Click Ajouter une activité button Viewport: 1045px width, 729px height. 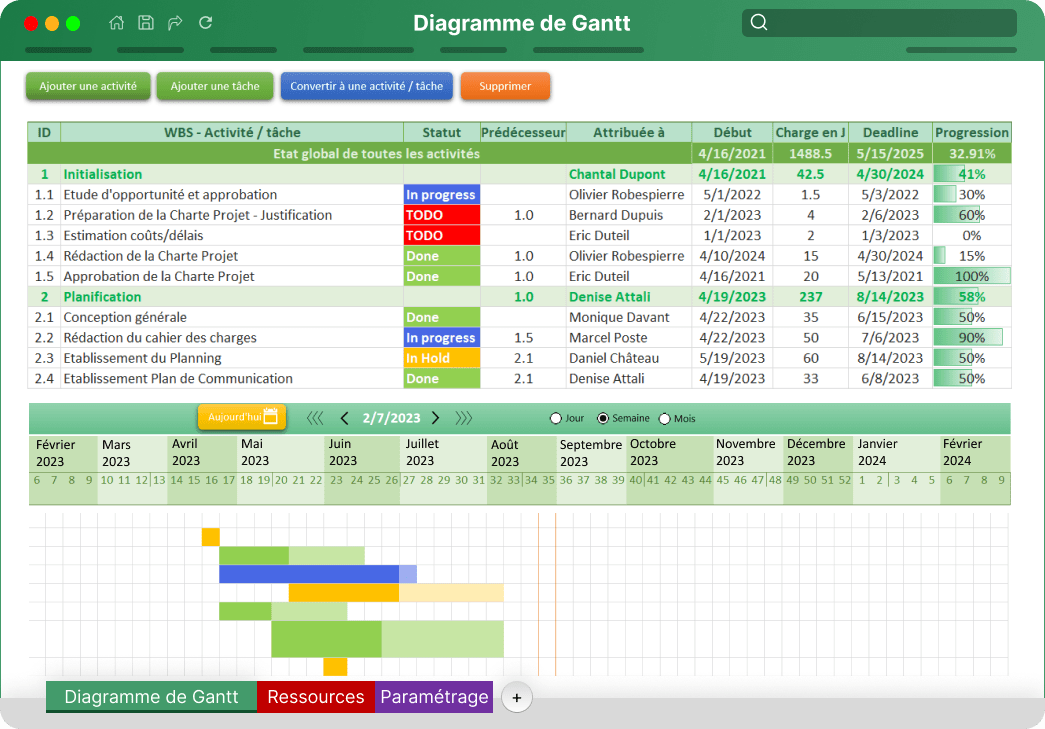88,86
